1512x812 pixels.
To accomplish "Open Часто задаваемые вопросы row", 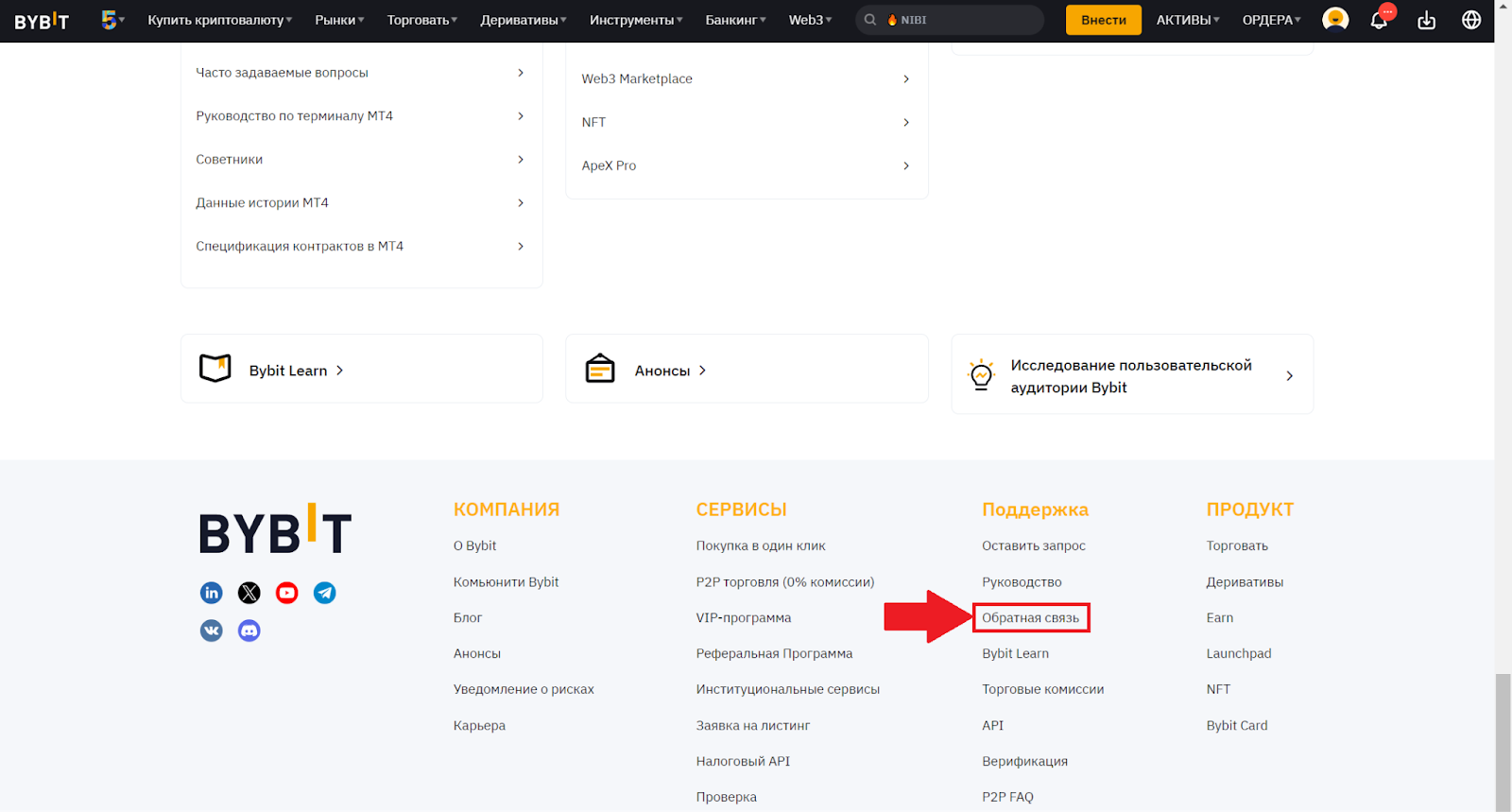I will [361, 73].
